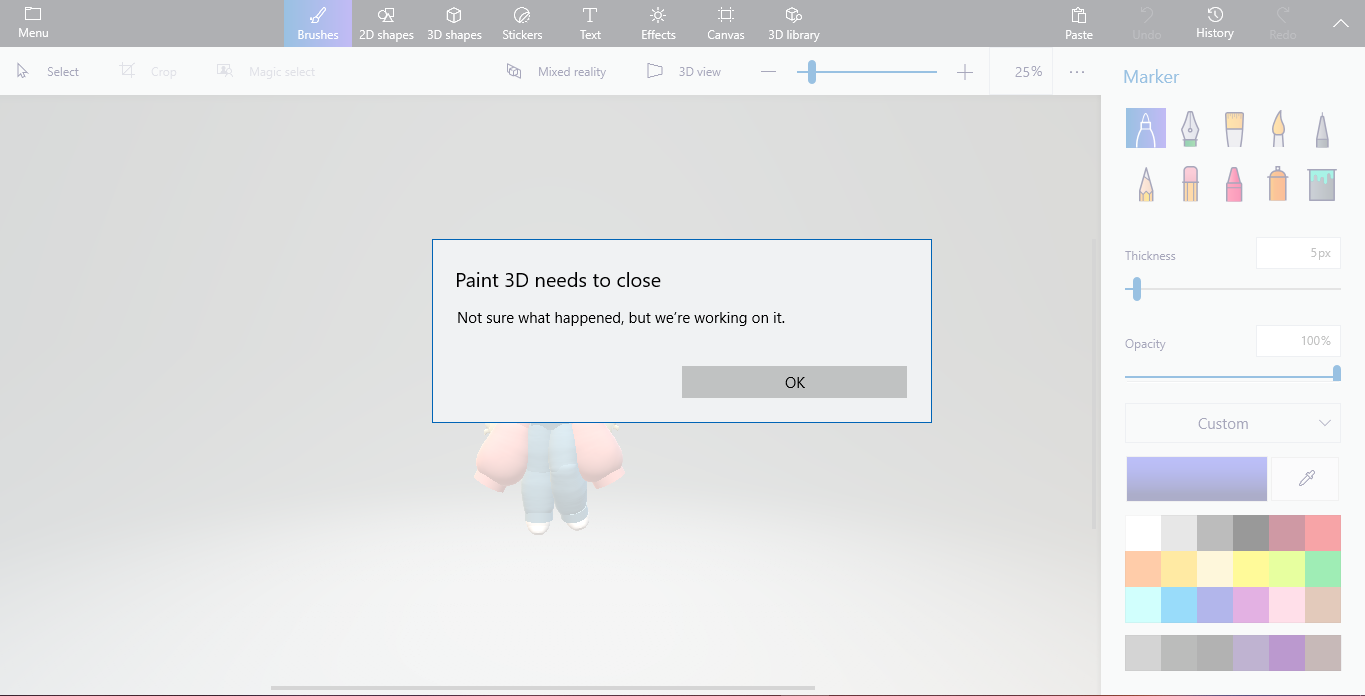This screenshot has height=696, width=1365.
Task: Select the Pencil brush
Action: 1146,184
